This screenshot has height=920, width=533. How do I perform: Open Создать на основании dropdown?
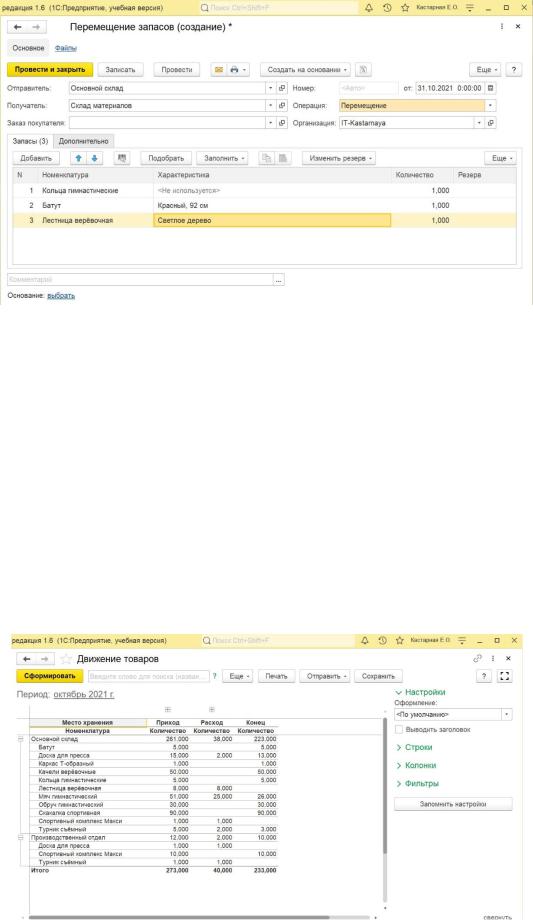point(305,69)
